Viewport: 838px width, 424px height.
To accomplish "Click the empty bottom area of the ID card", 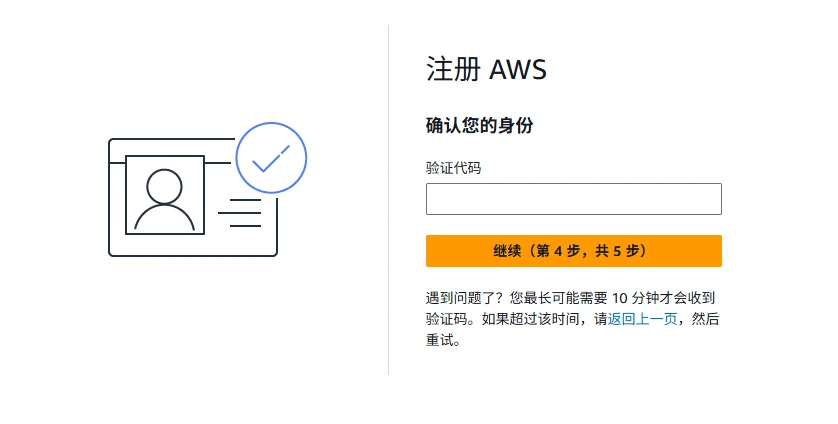I will [x=192, y=246].
